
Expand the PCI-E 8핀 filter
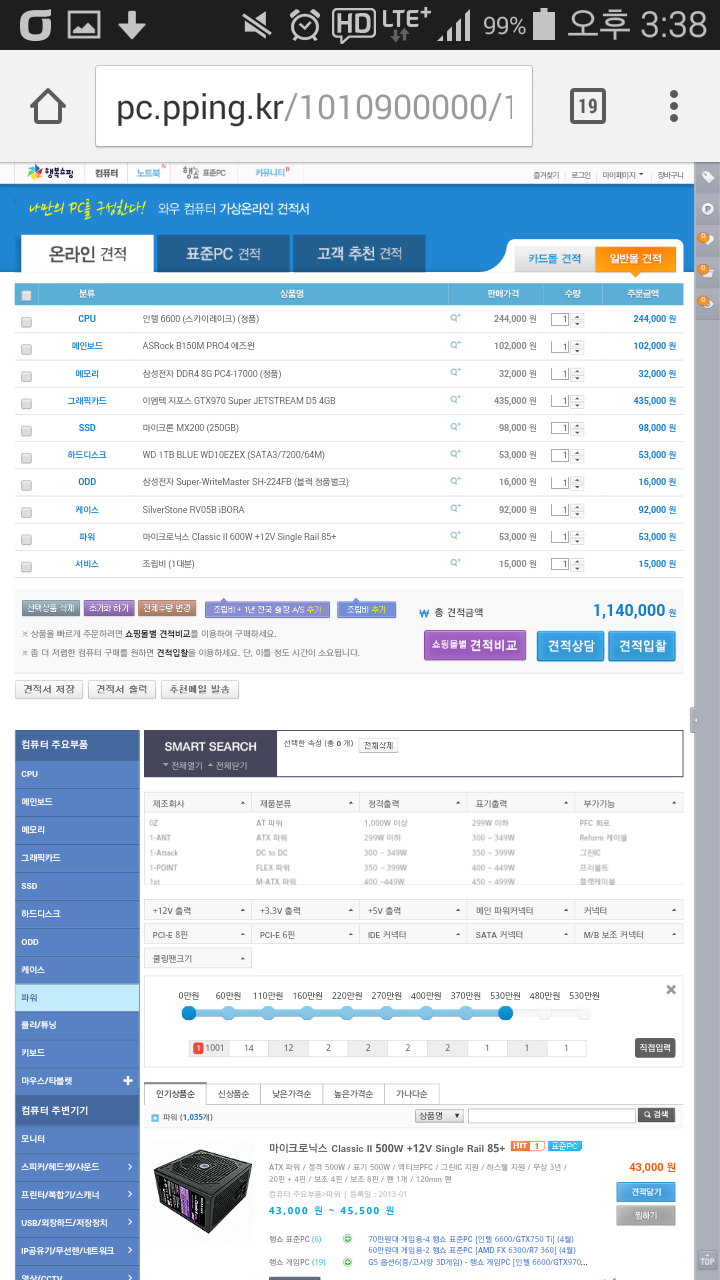coord(197,935)
